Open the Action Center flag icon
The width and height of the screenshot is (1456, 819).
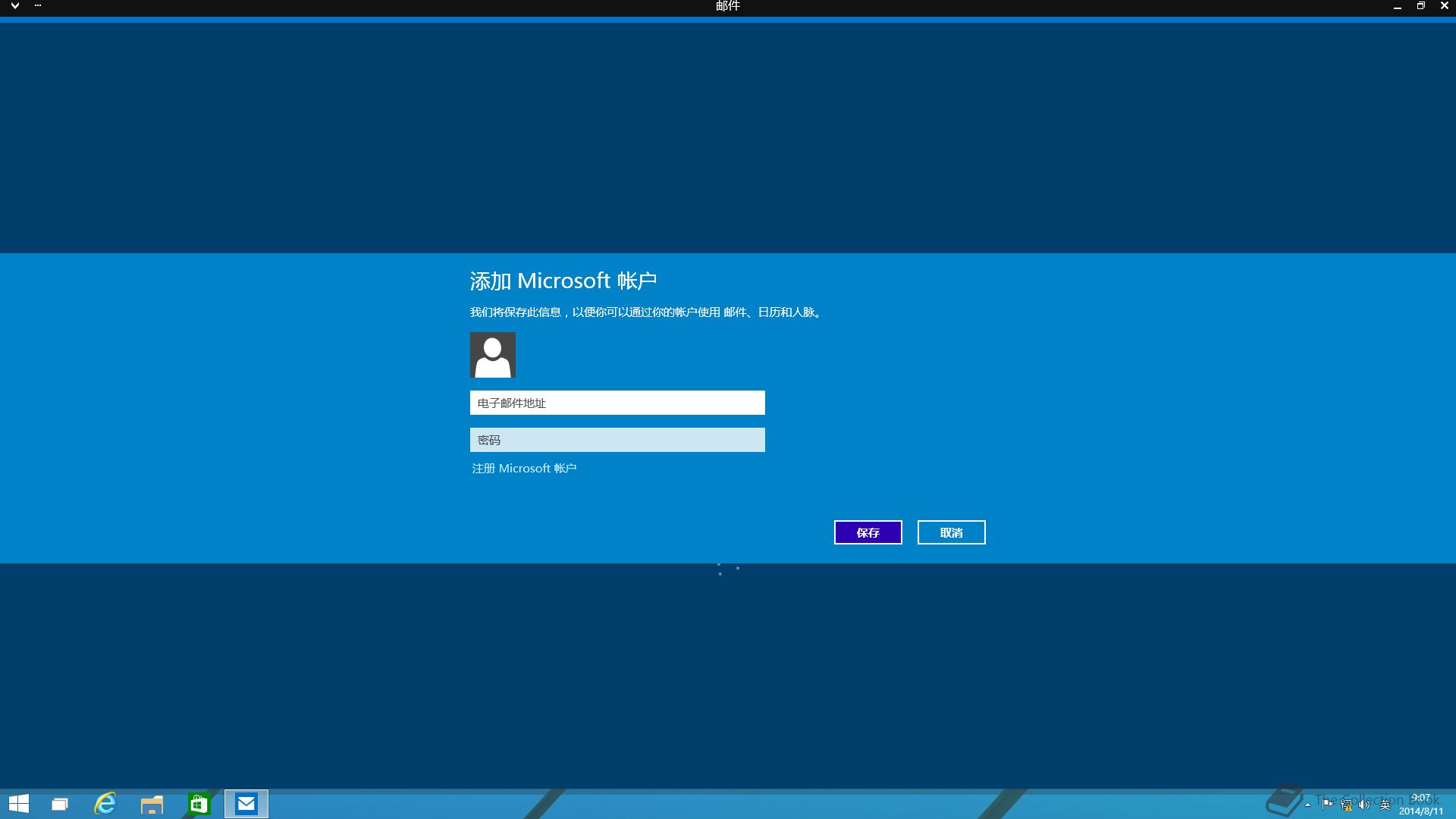pos(1327,805)
